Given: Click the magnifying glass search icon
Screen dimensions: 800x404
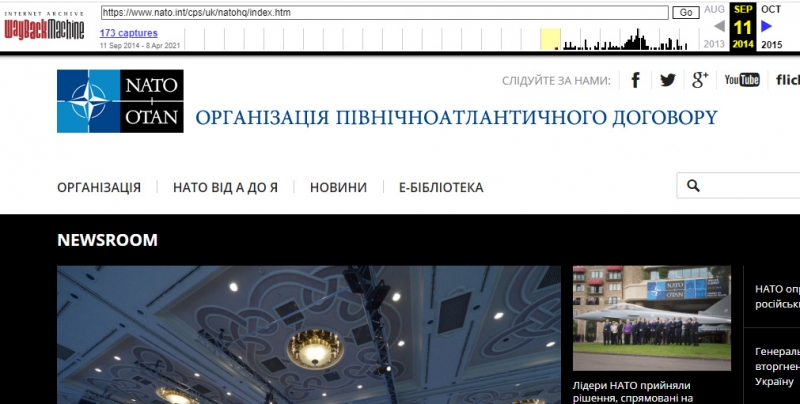Looking at the screenshot, I should (x=691, y=186).
